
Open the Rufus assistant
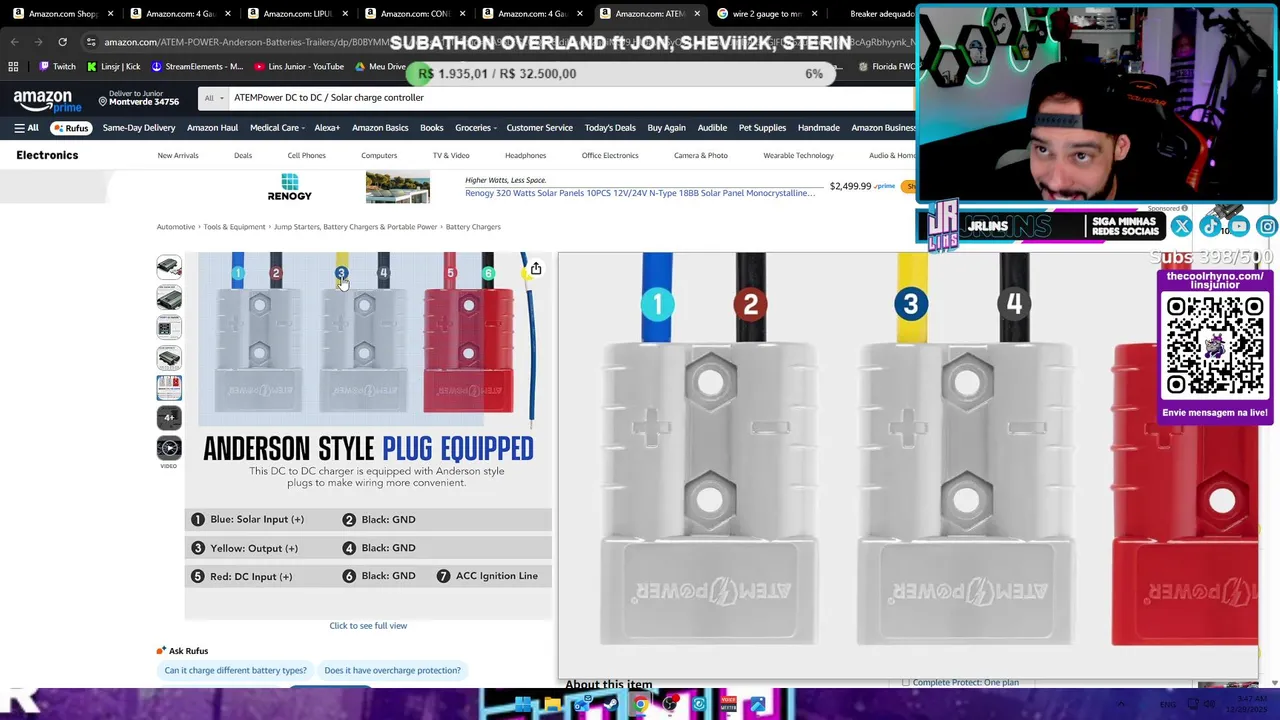(71, 128)
